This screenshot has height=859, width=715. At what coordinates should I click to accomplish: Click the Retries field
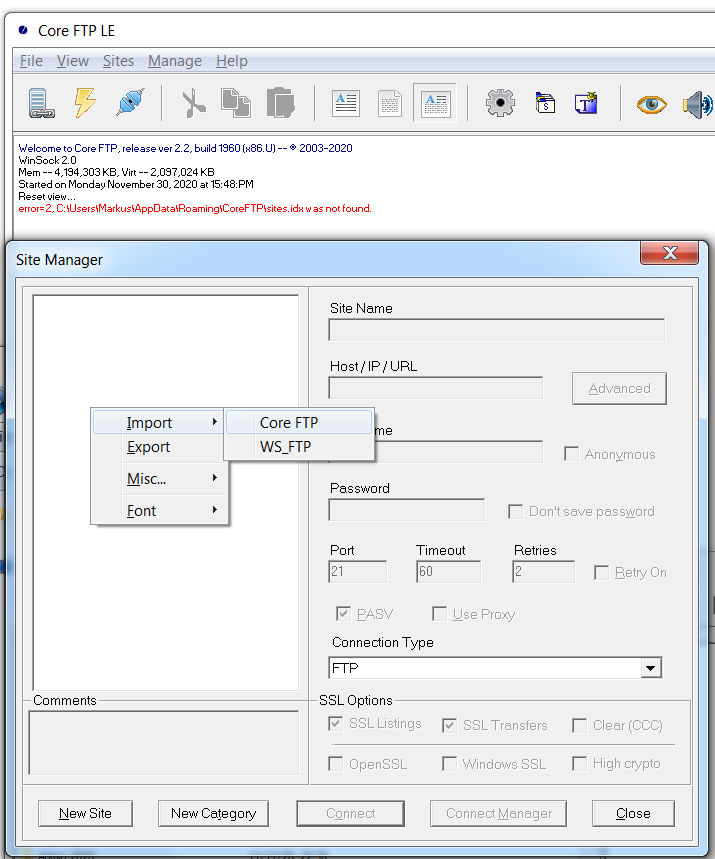click(544, 571)
